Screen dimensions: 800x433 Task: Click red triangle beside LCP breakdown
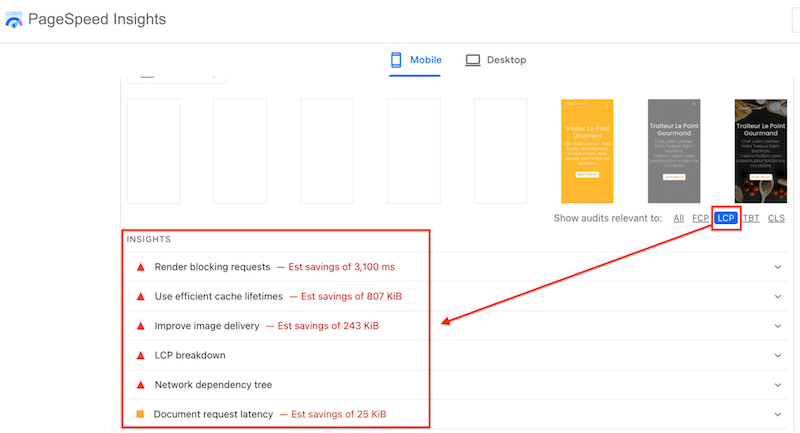[141, 355]
